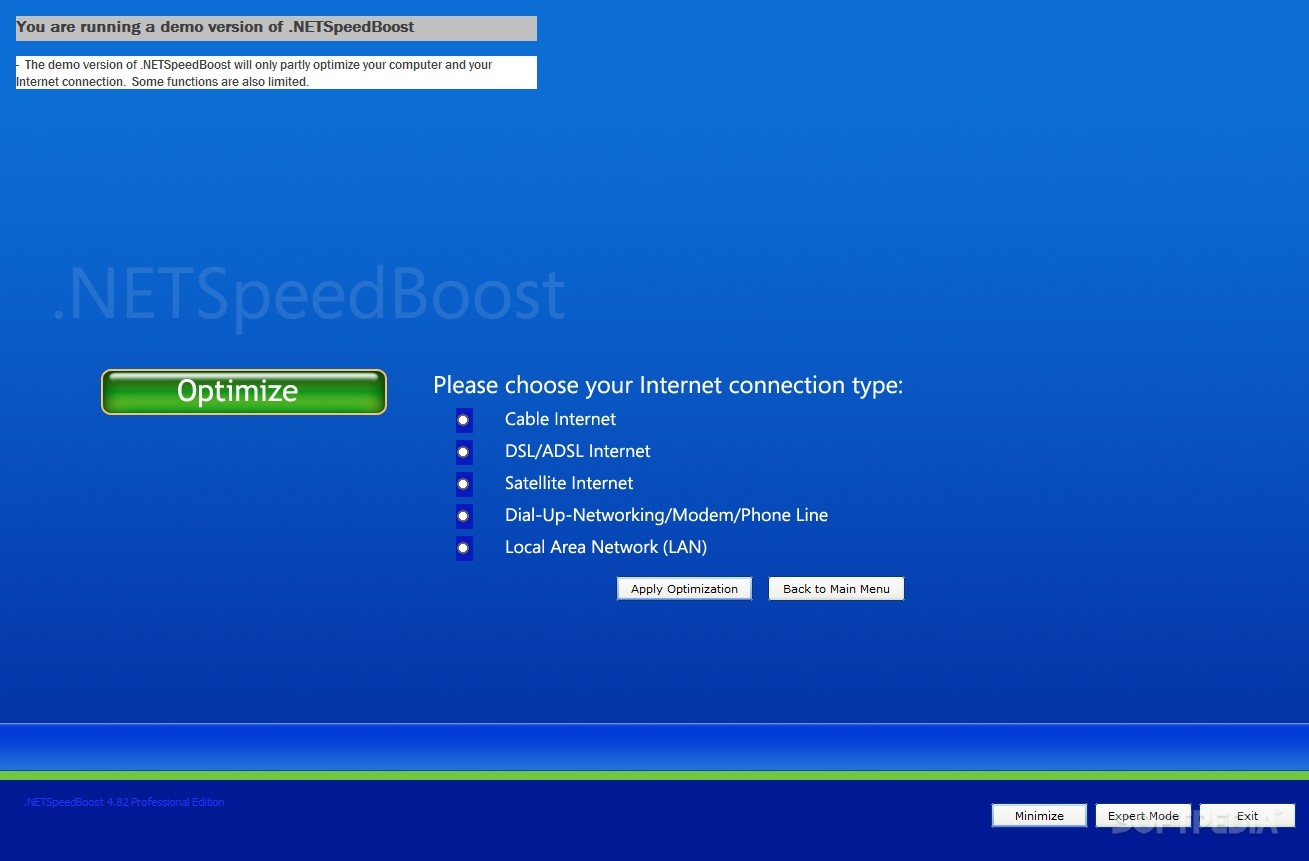This screenshot has height=861, width=1309.
Task: Click the demo version description text box
Action: (x=276, y=73)
